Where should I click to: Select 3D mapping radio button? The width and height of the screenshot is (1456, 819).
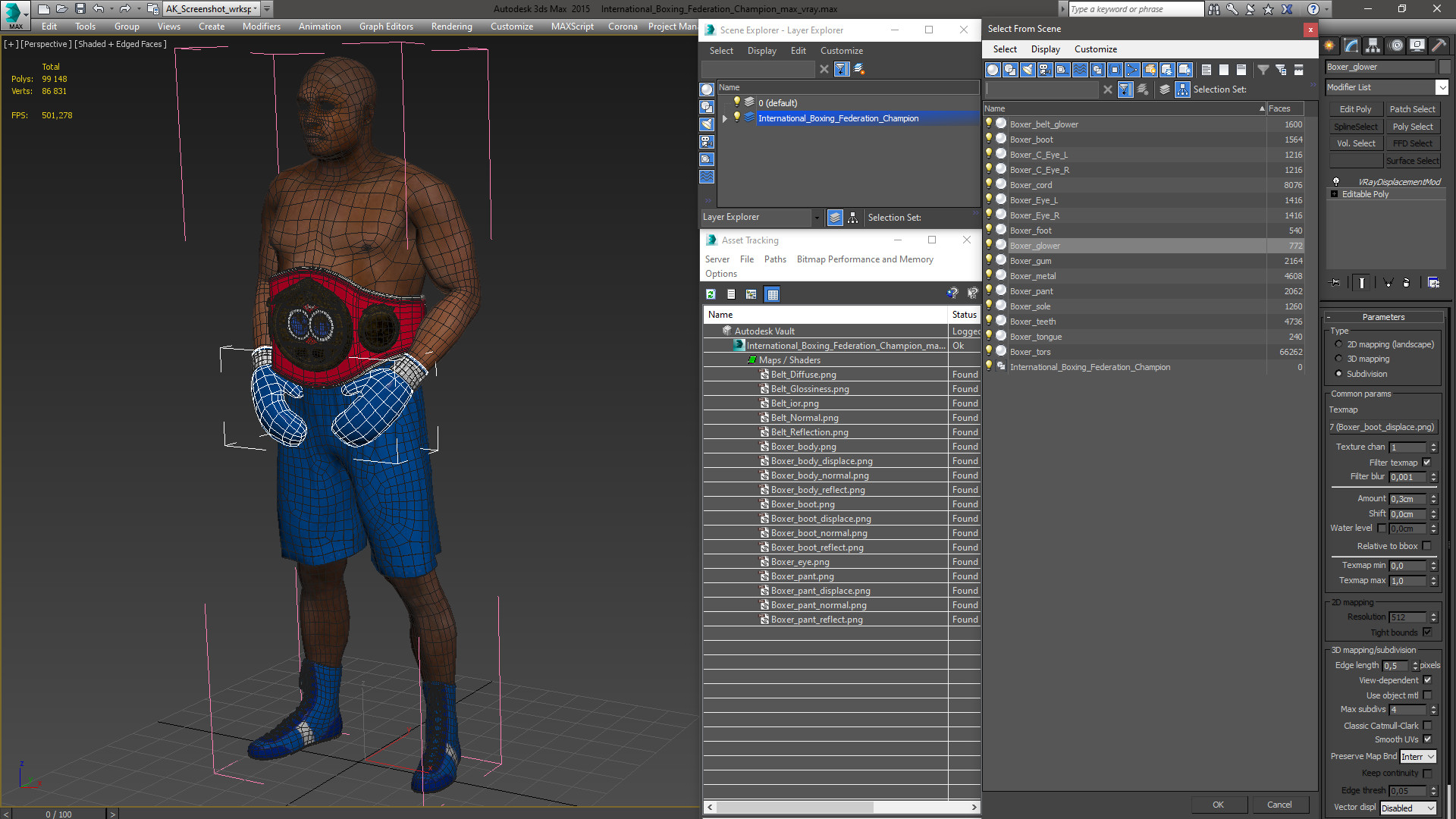coord(1338,359)
